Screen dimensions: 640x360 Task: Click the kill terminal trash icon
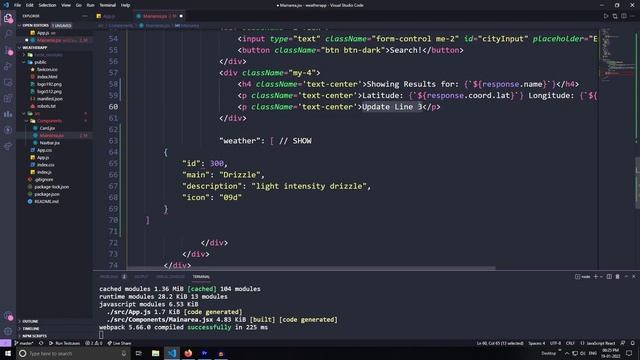[x=618, y=277]
